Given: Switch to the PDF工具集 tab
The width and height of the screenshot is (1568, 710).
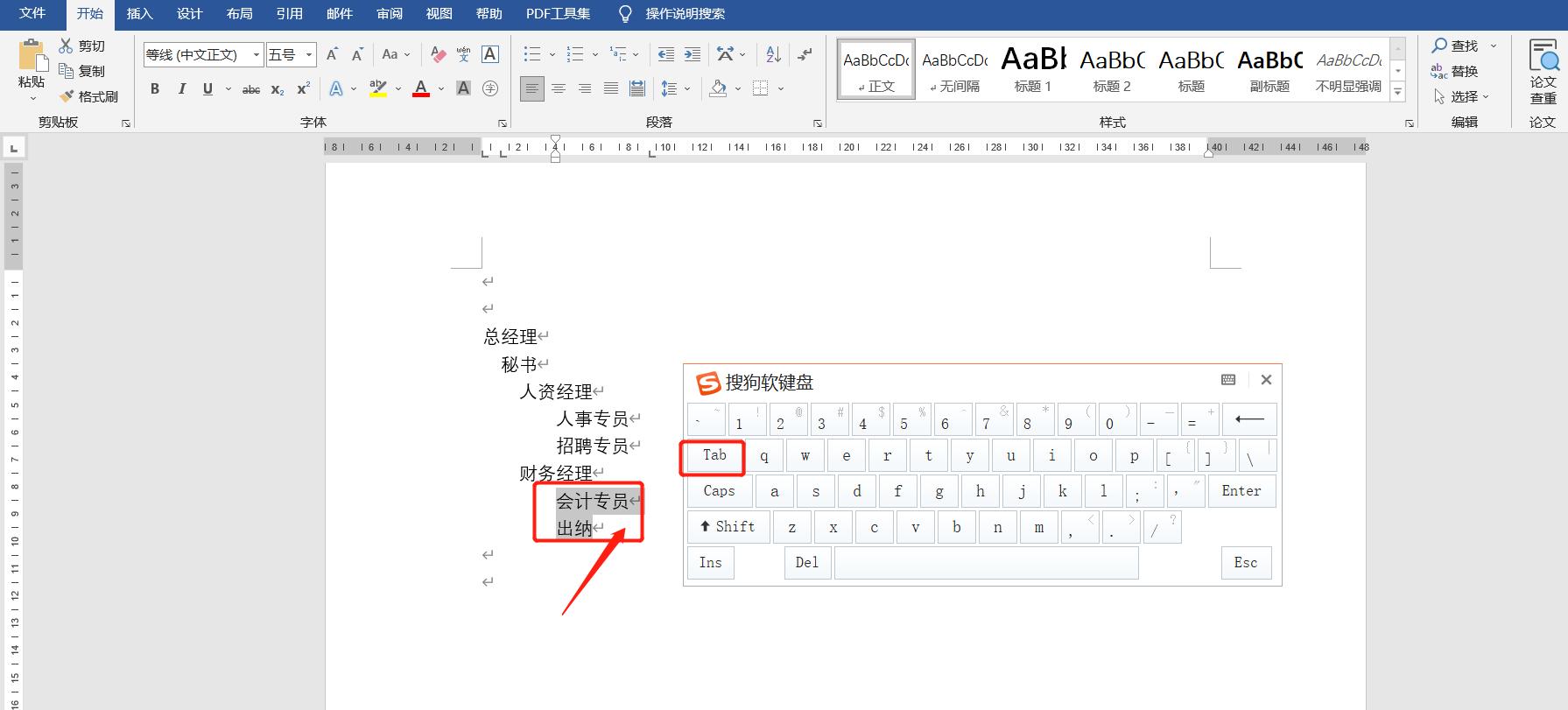Looking at the screenshot, I should click(558, 14).
